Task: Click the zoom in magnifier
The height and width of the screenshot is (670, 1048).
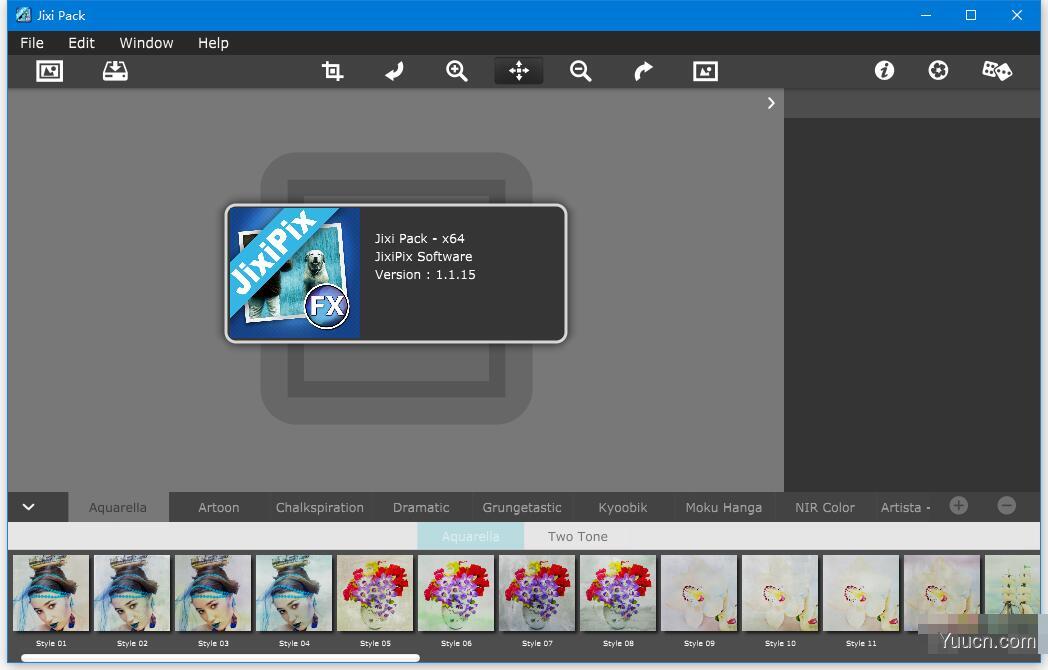Action: click(x=456, y=71)
